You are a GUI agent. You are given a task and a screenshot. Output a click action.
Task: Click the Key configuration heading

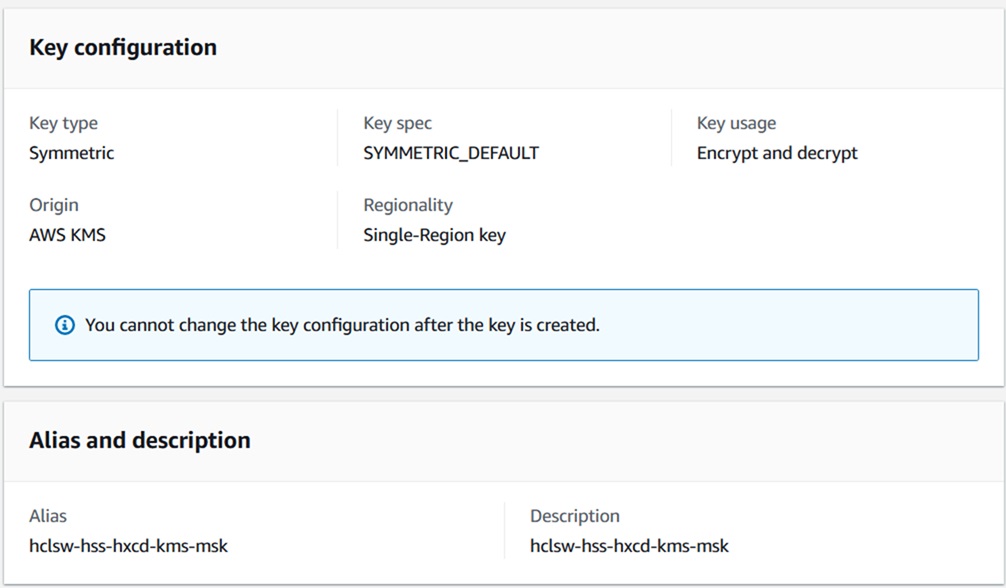pyautogui.click(x=123, y=48)
